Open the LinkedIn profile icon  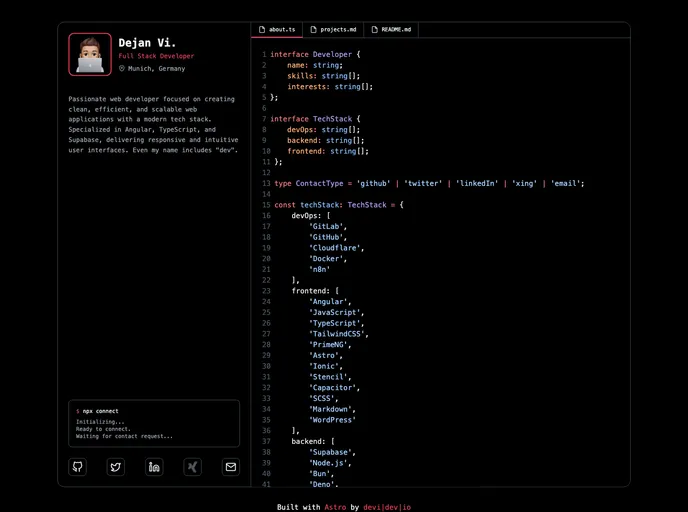coord(154,467)
